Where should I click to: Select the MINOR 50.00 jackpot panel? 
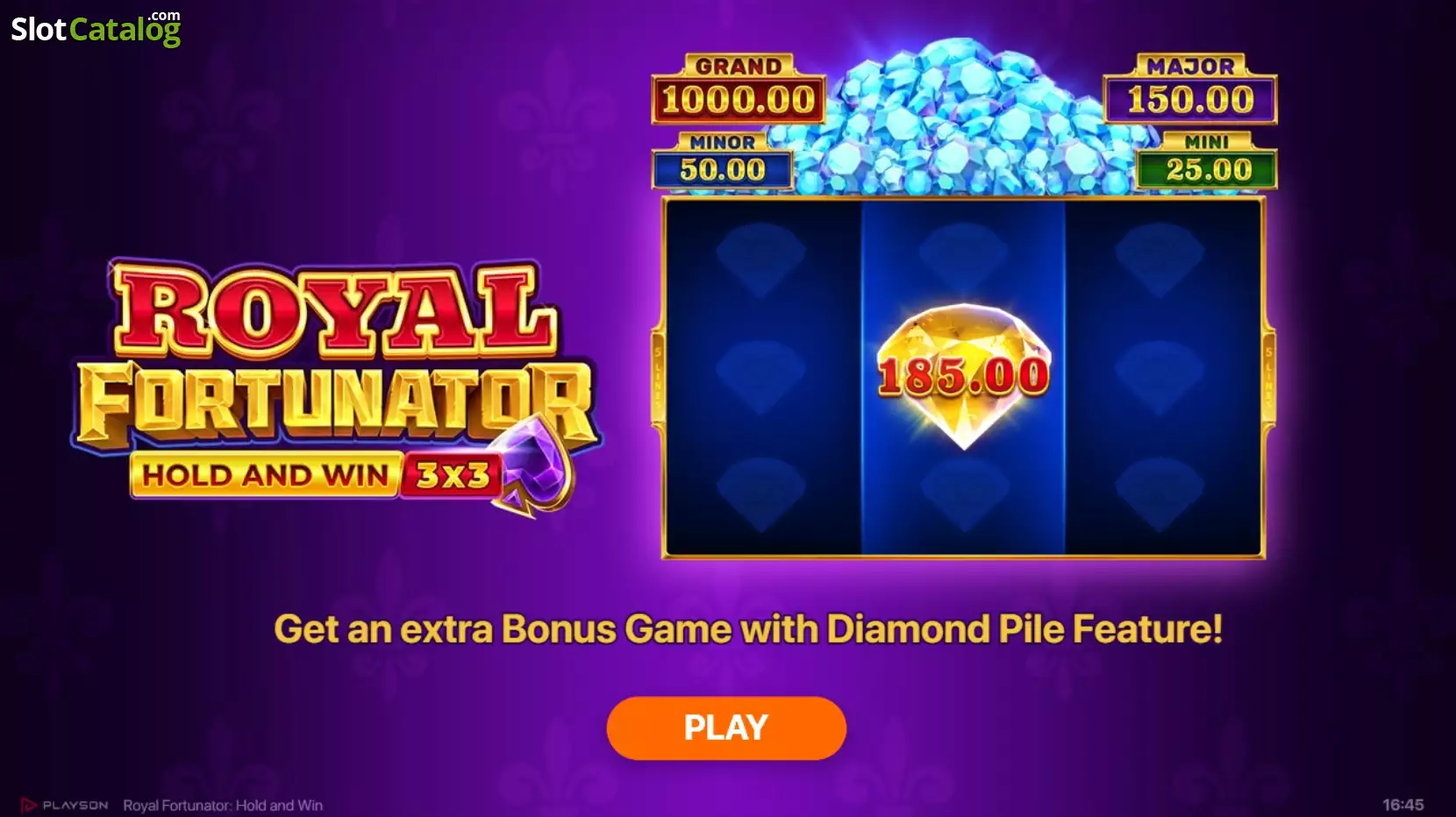click(723, 160)
